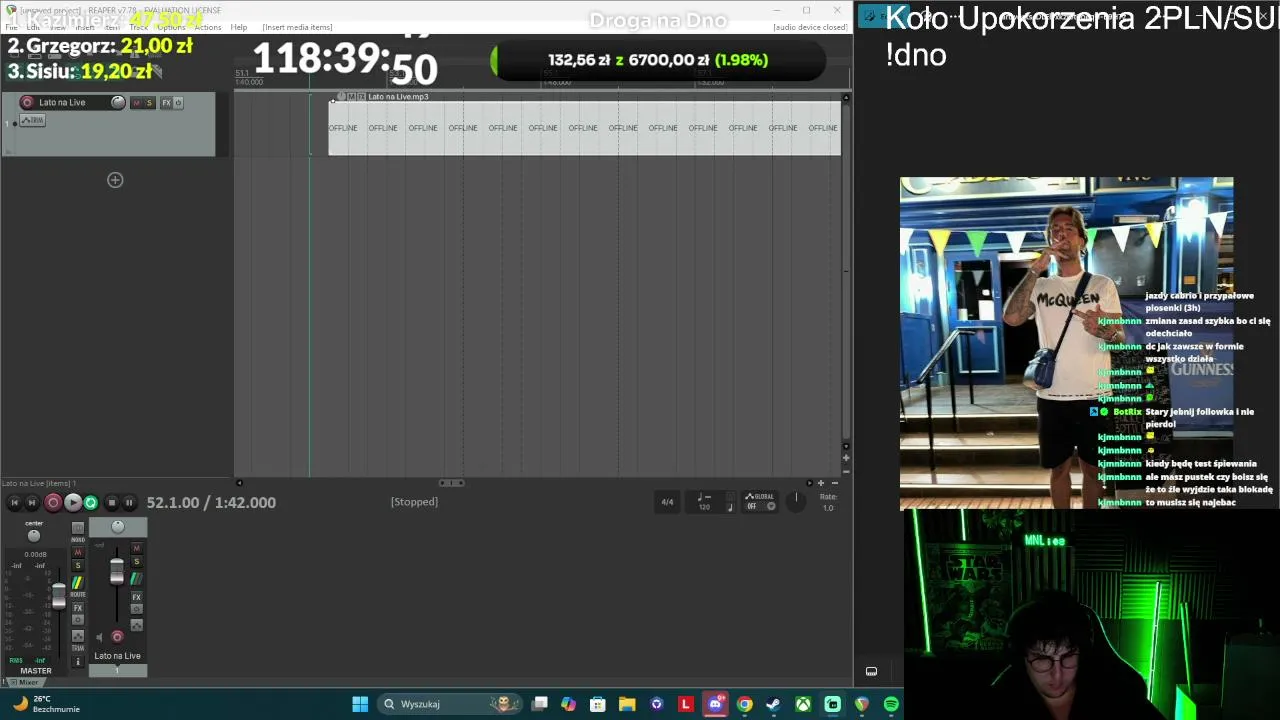Toggle input monitoring speaker on mixer strip
Screen dimensions: 1280x720
[x=99, y=637]
